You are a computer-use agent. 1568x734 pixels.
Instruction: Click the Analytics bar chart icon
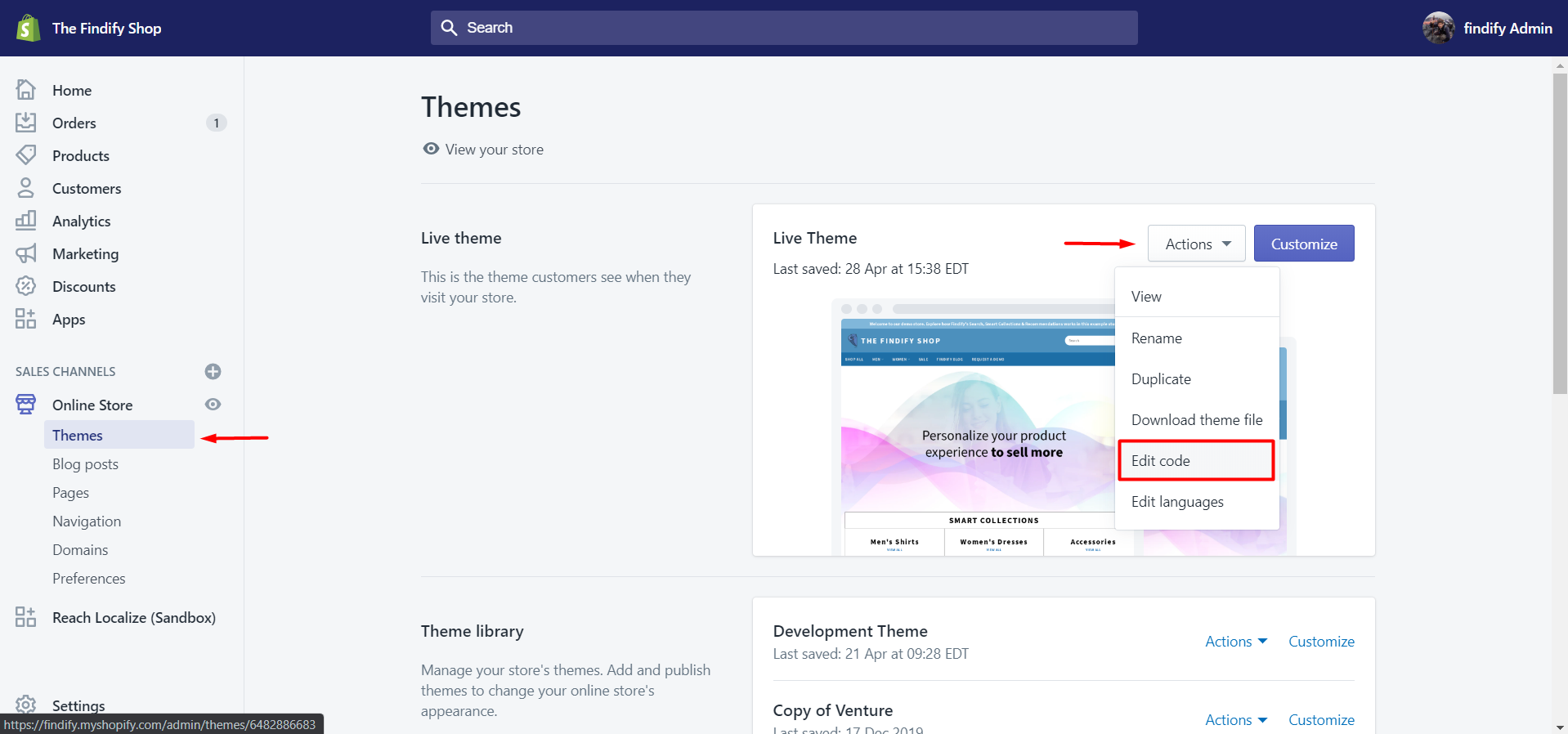tap(26, 221)
